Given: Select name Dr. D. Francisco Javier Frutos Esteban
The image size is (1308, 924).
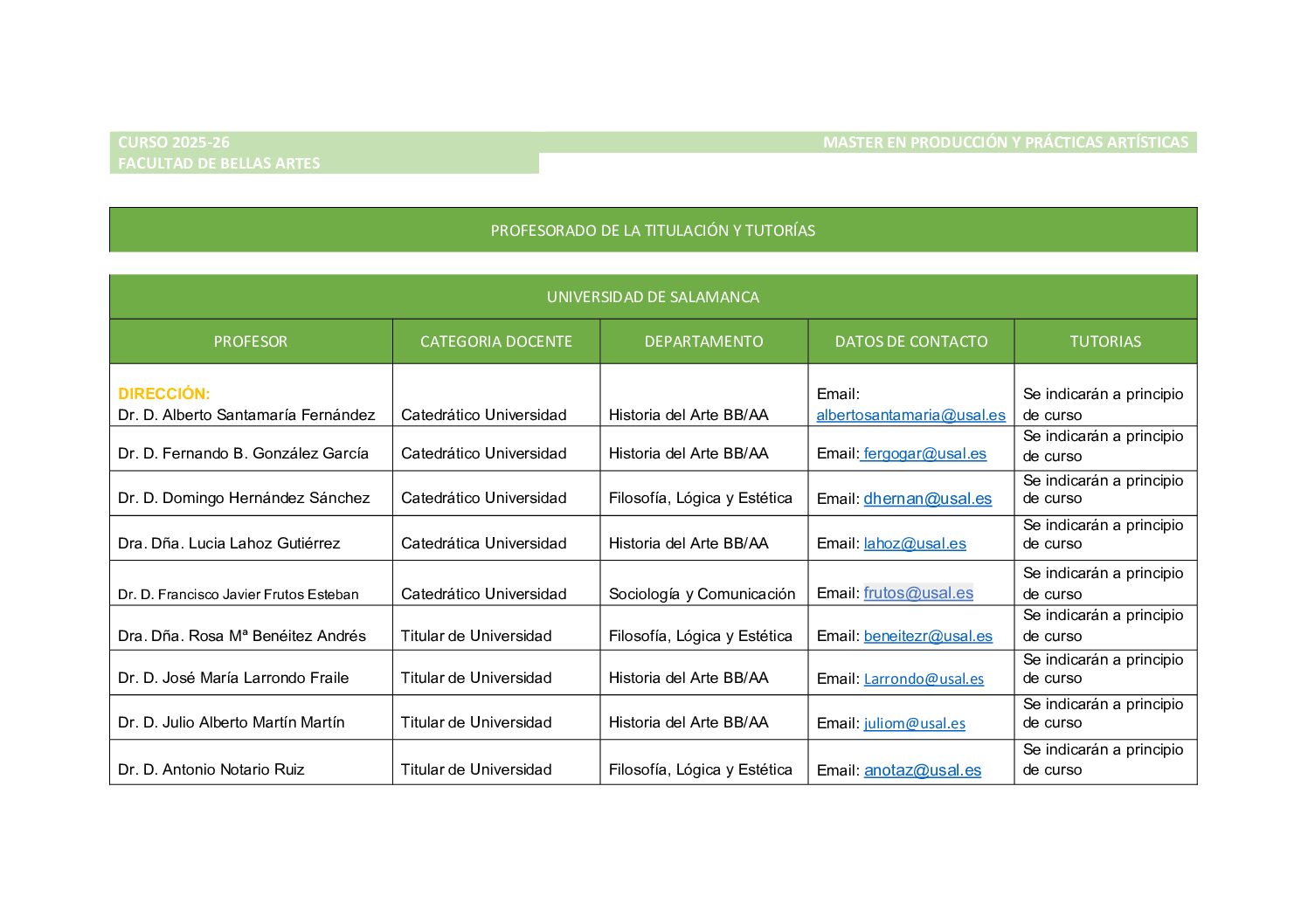Looking at the screenshot, I should [x=239, y=595].
